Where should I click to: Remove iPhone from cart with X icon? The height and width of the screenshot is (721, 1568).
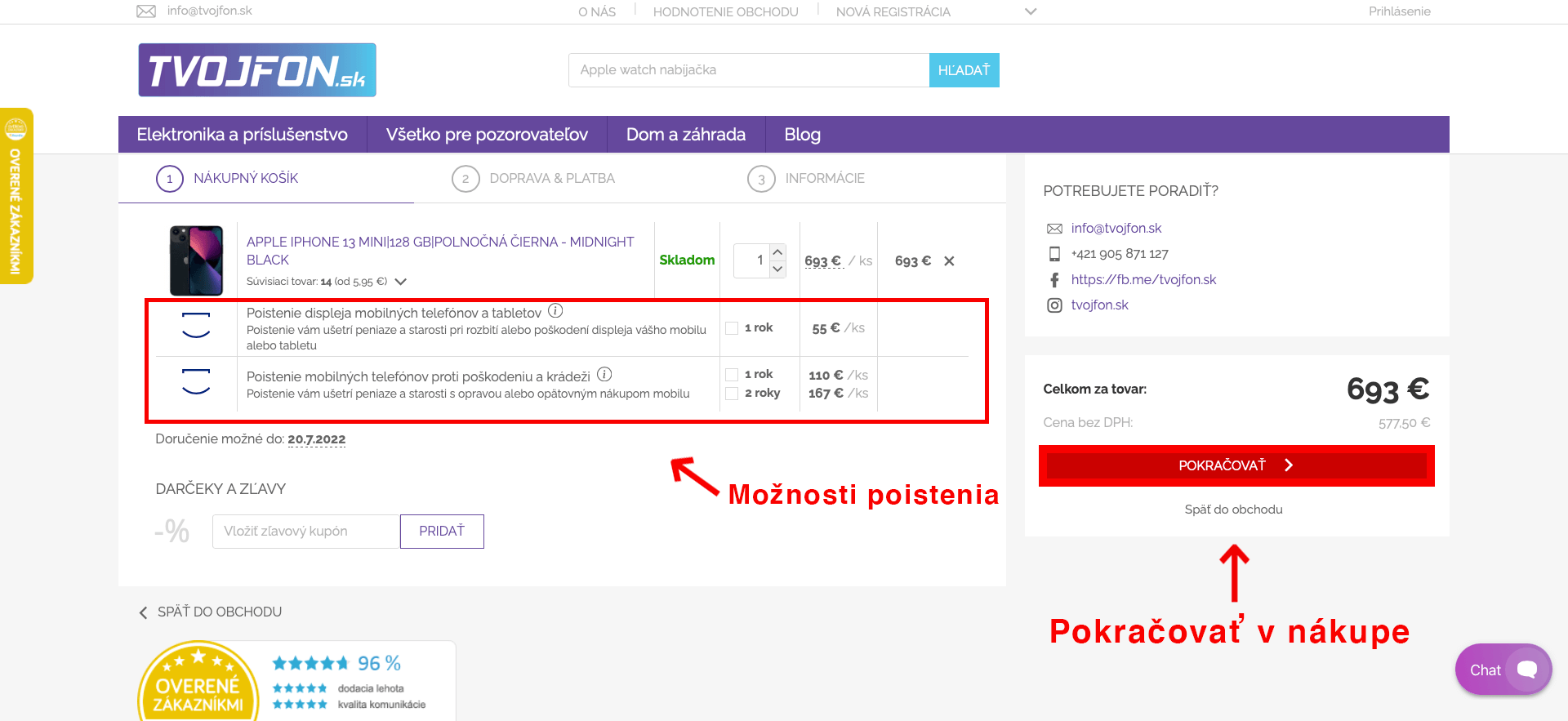[x=949, y=261]
